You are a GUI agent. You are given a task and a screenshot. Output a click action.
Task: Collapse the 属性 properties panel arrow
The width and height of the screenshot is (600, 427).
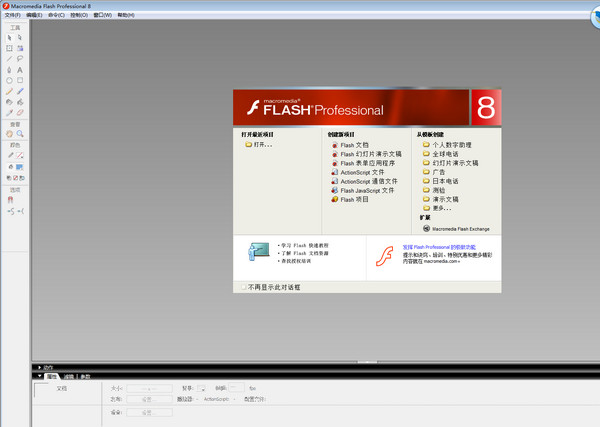tap(40, 376)
